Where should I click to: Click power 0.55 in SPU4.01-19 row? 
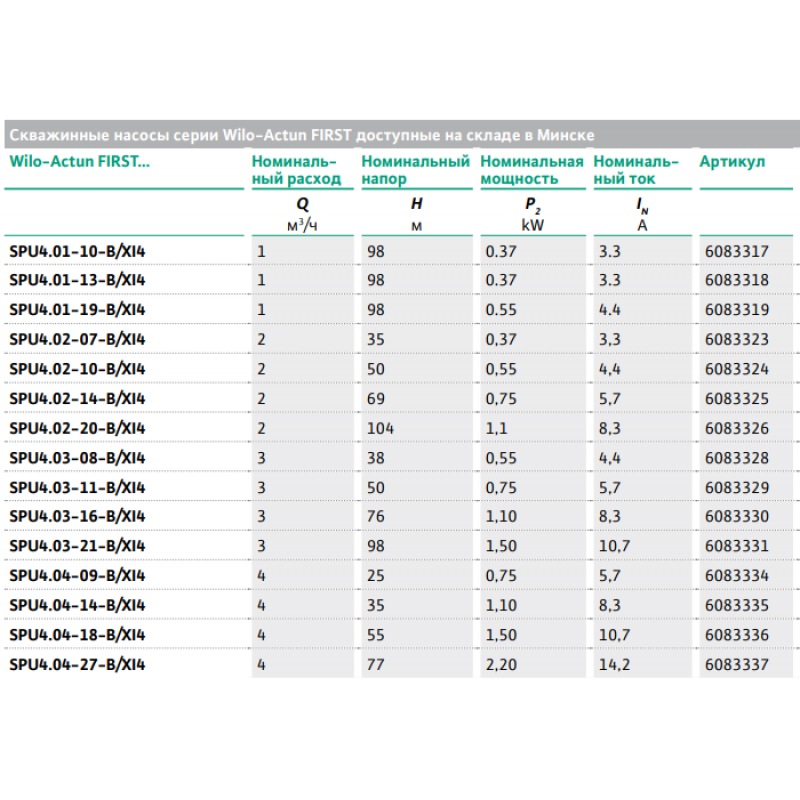501,310
